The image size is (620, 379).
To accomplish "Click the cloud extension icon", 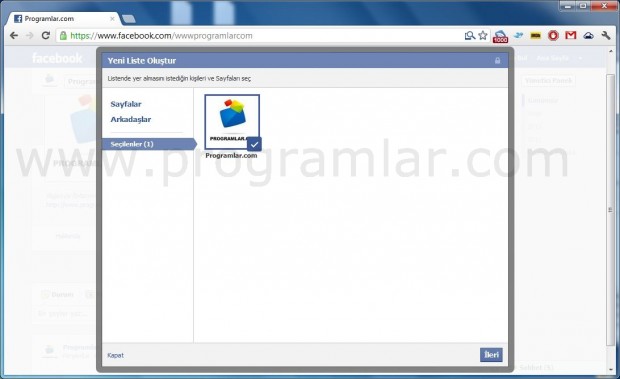I will click(x=588, y=36).
